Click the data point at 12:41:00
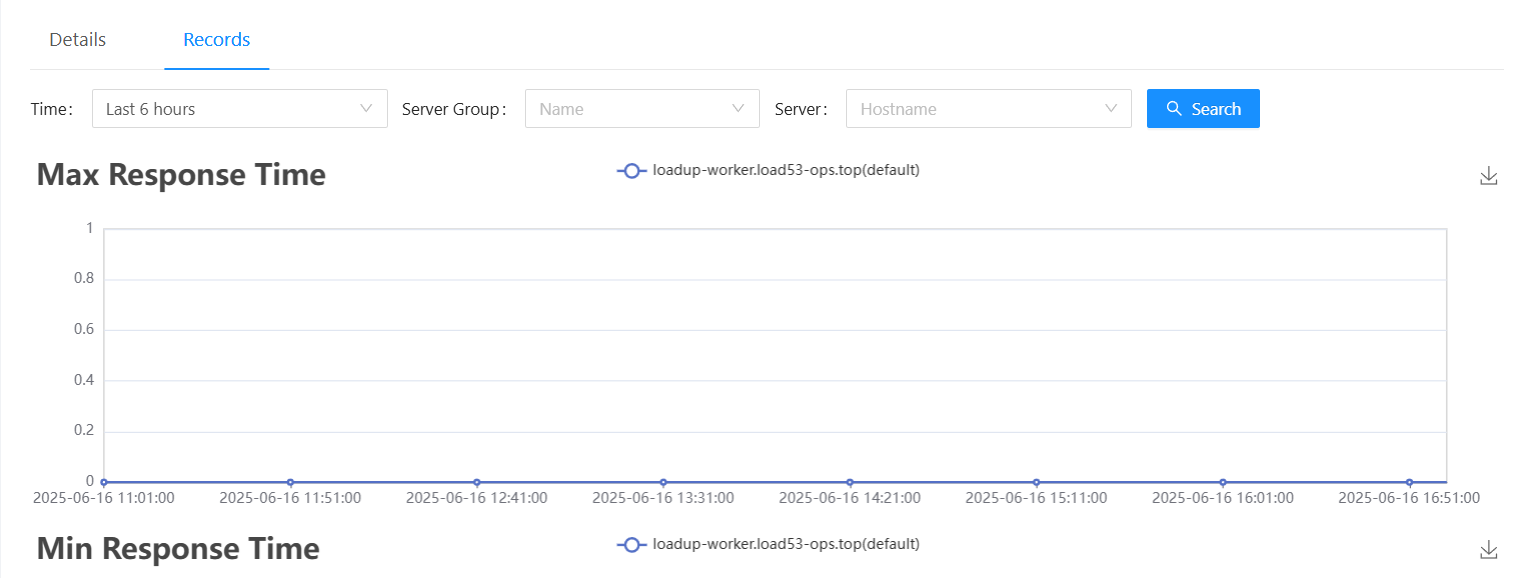 click(477, 482)
